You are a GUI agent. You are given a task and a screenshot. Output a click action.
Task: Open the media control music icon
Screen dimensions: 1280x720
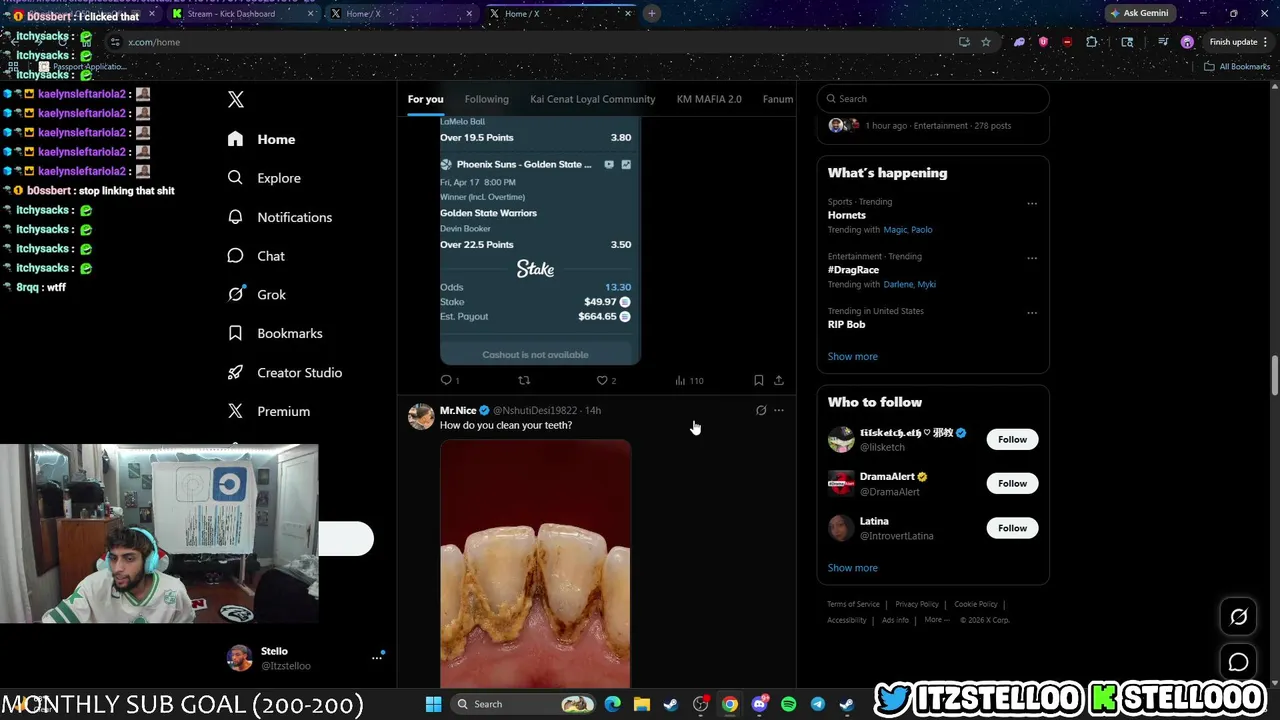[x=1163, y=42]
